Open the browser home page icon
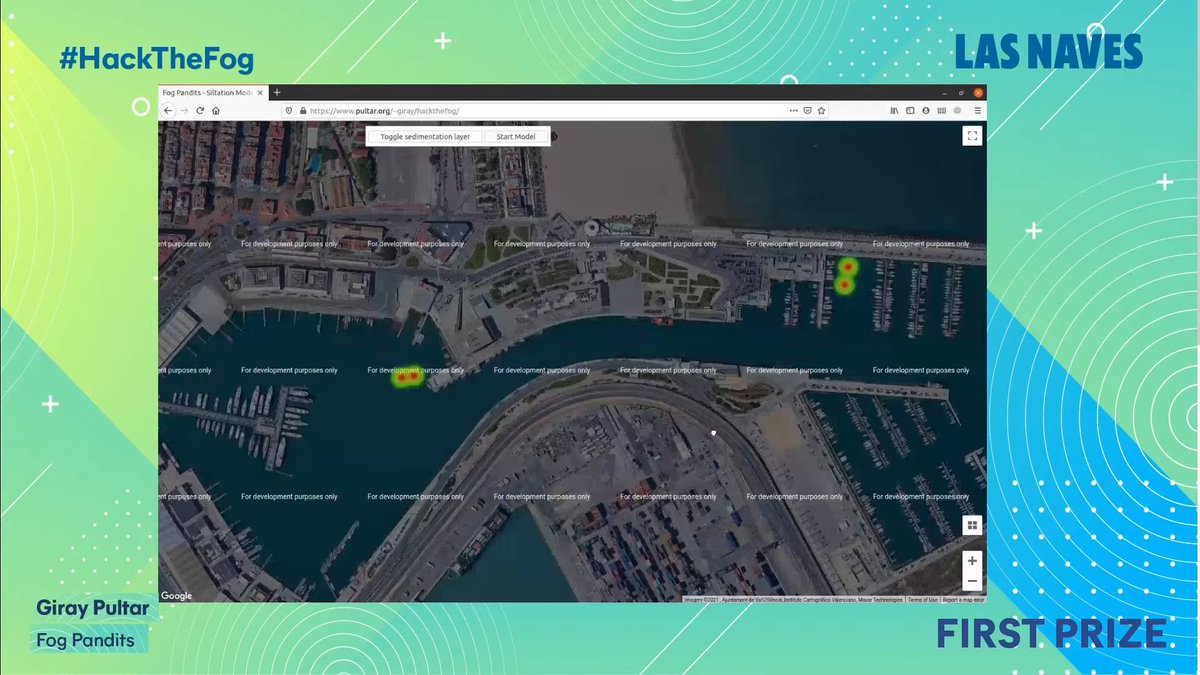Image resolution: width=1200 pixels, height=675 pixels. point(216,110)
